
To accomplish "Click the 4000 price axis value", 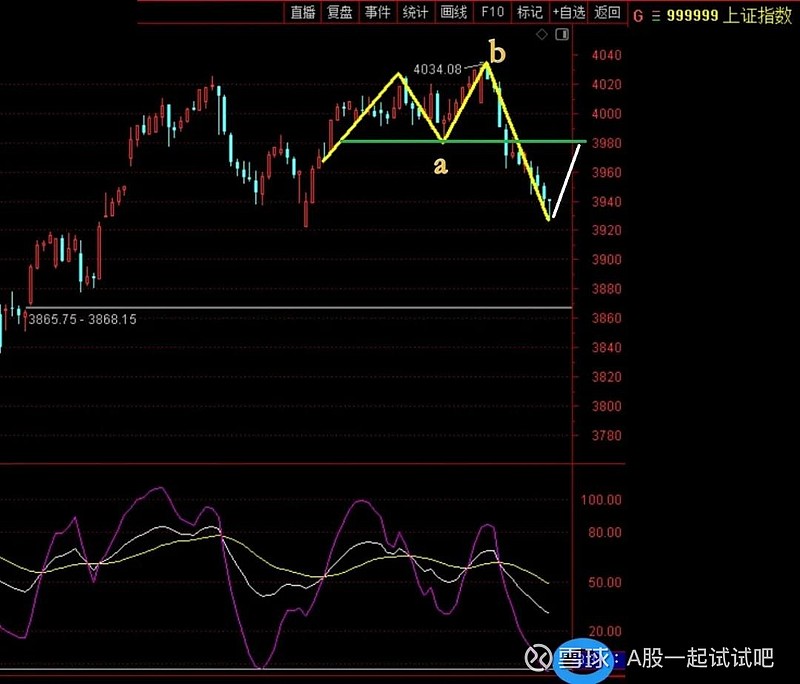I will [x=606, y=113].
